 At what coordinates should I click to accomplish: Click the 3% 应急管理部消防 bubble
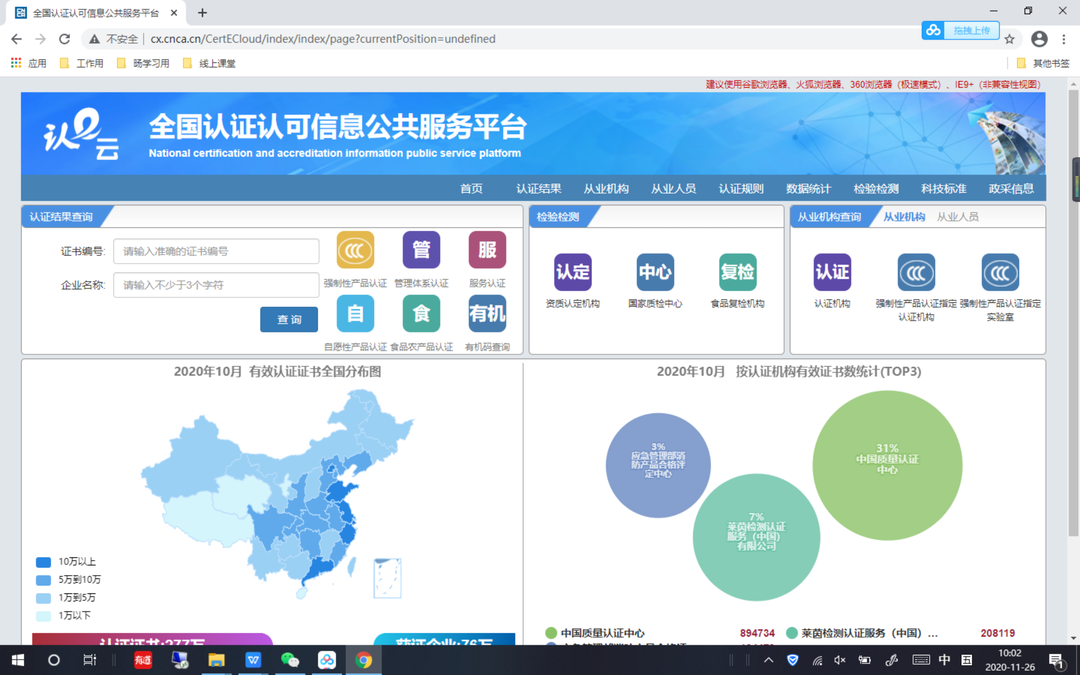[x=658, y=465]
